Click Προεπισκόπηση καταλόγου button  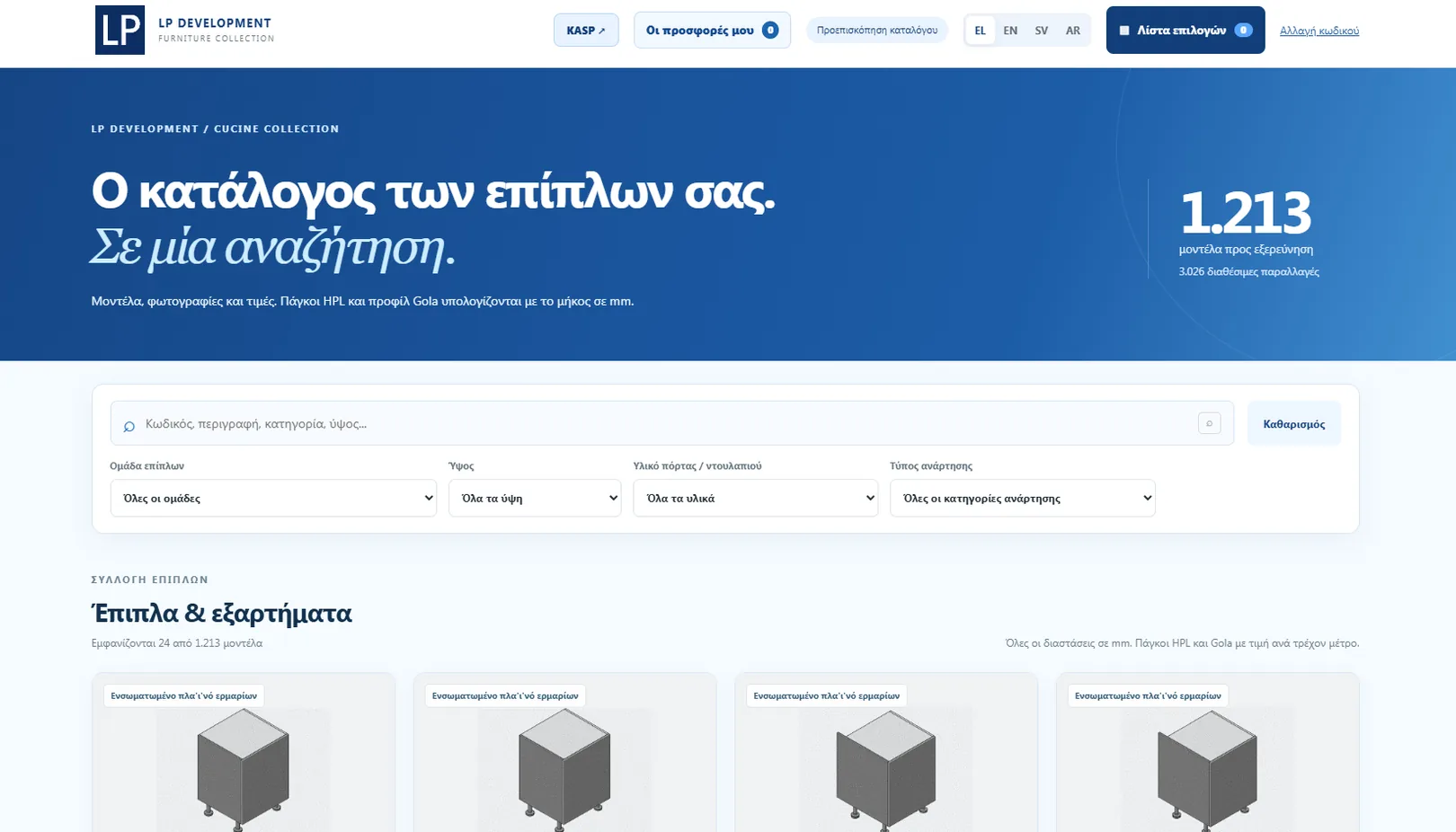[x=877, y=31]
